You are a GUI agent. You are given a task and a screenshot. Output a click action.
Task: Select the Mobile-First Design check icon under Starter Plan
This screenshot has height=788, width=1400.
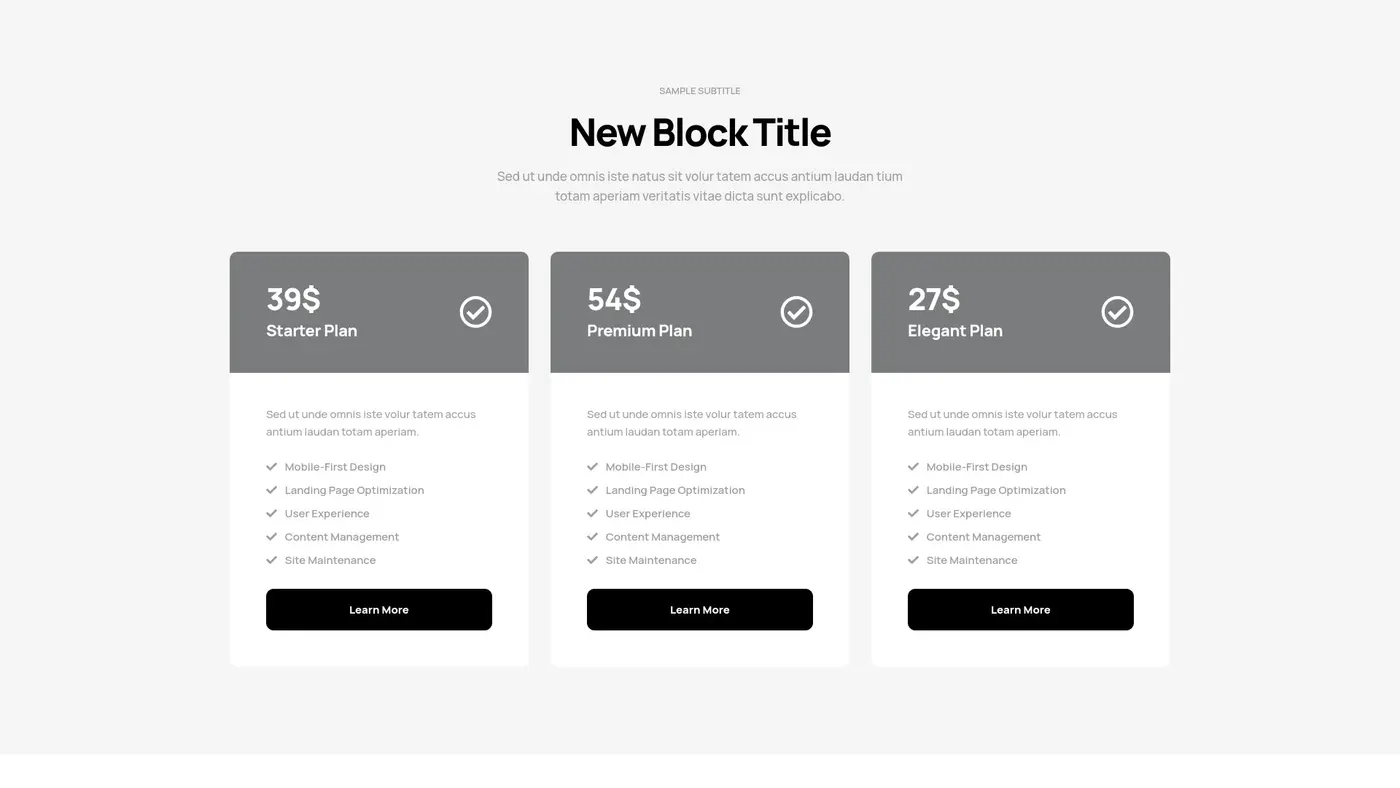click(x=270, y=466)
